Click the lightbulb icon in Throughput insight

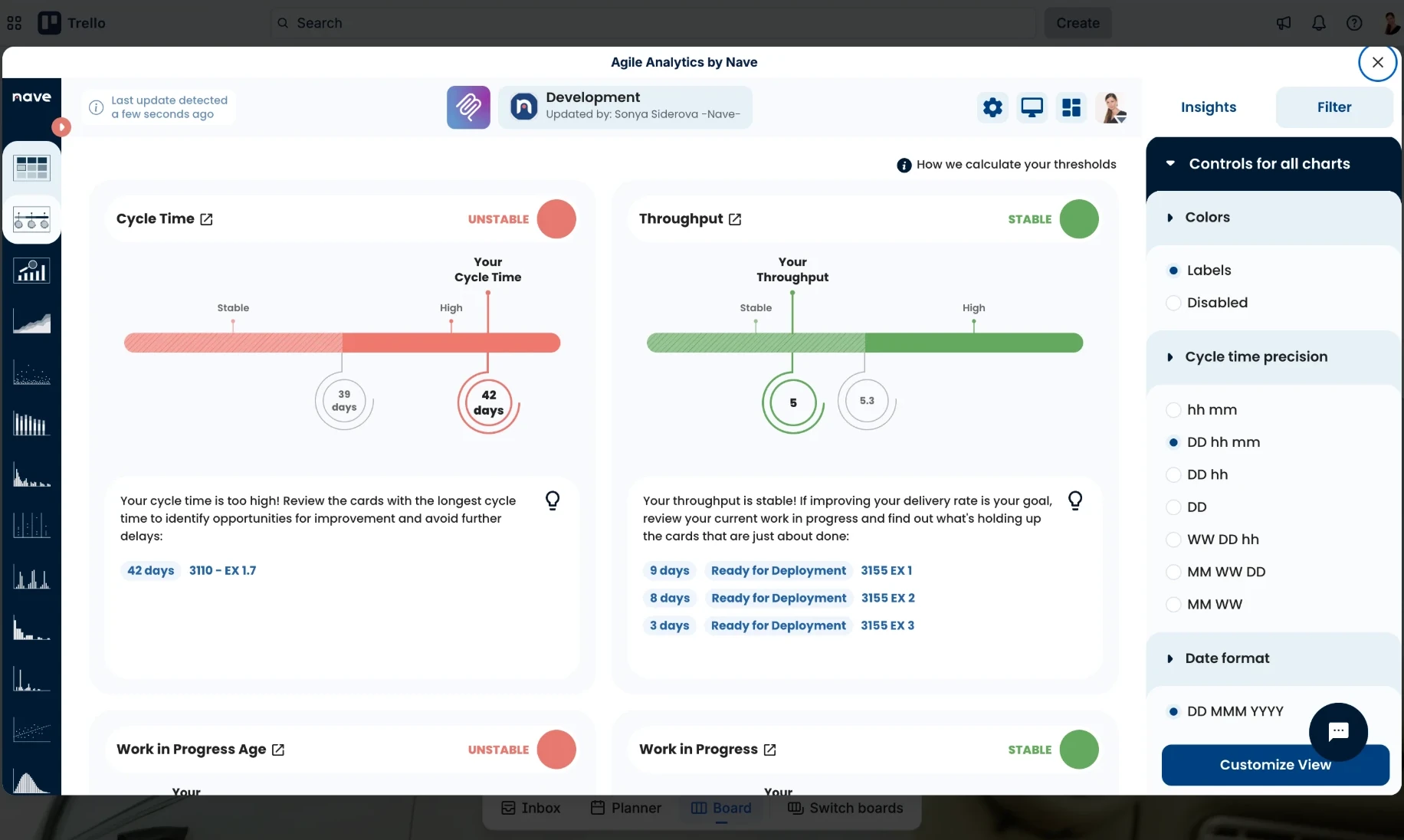[x=1075, y=500]
